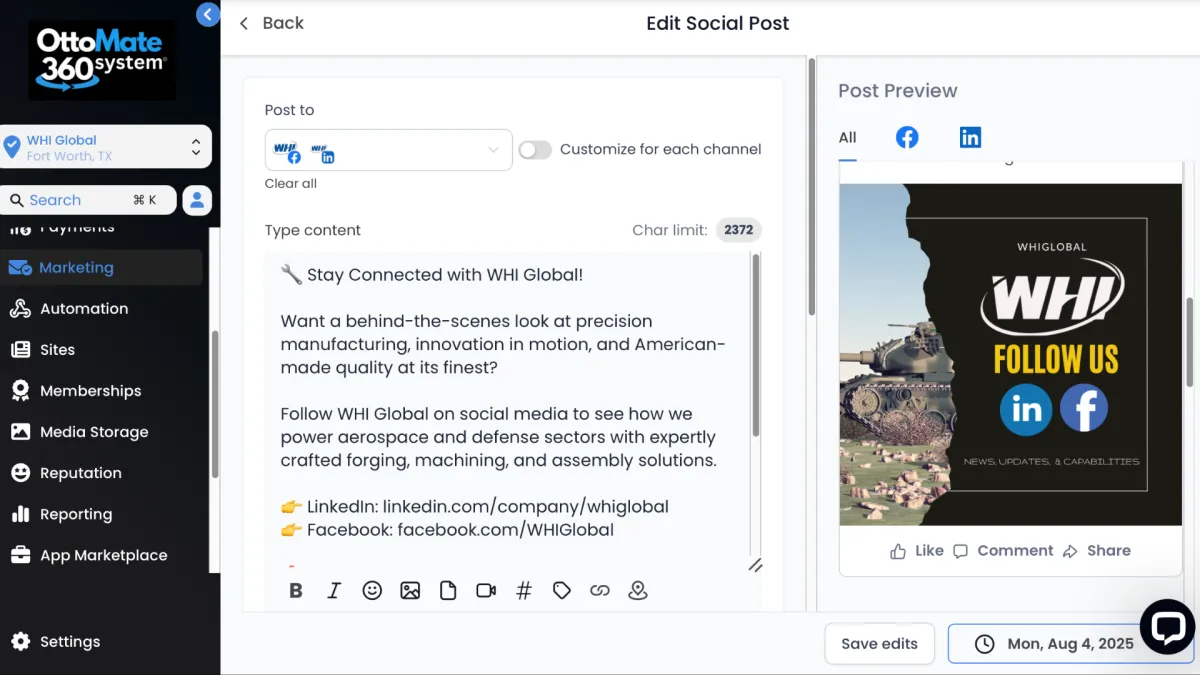1200x675 pixels.
Task: Click the Automation icon
Action: (x=20, y=309)
